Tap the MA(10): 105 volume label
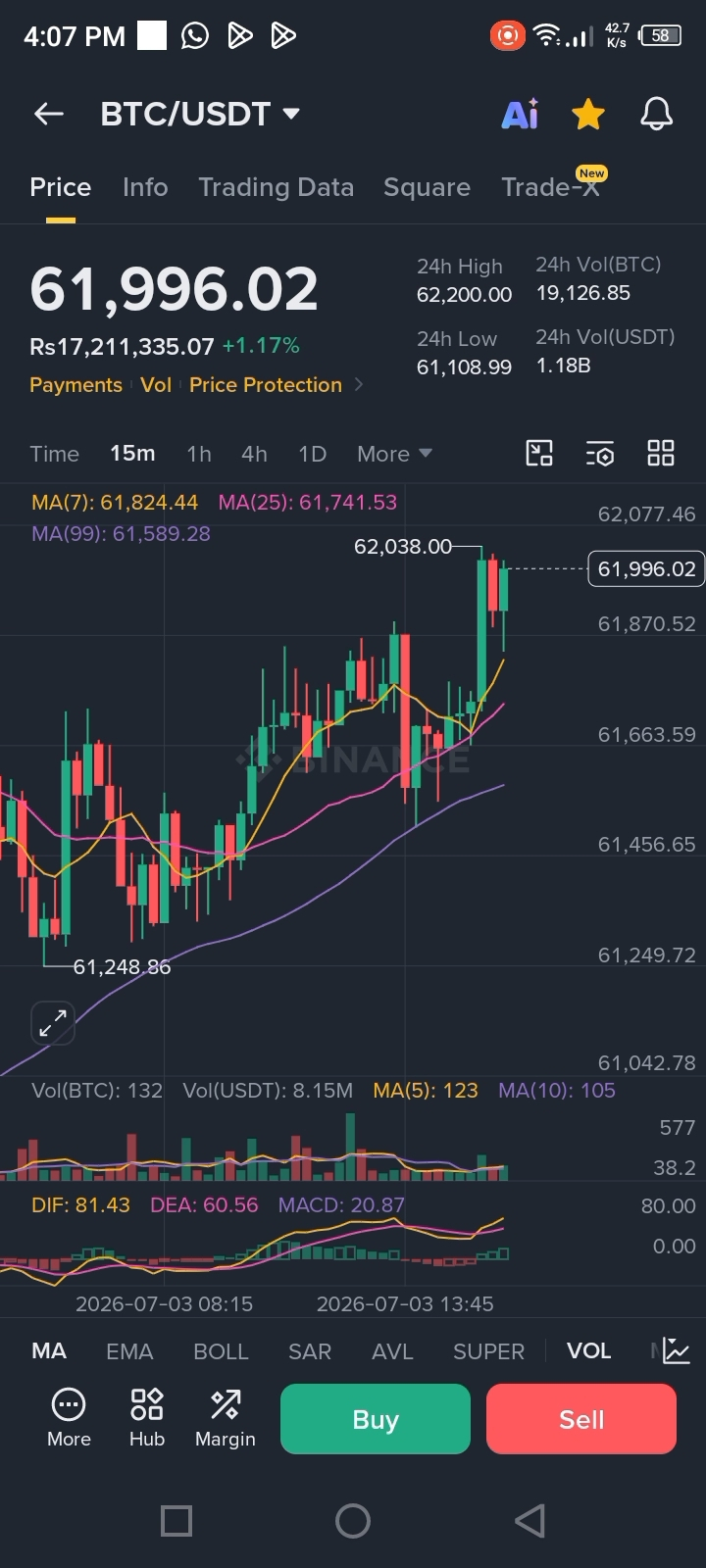The image size is (706, 1568). pyautogui.click(x=557, y=1091)
